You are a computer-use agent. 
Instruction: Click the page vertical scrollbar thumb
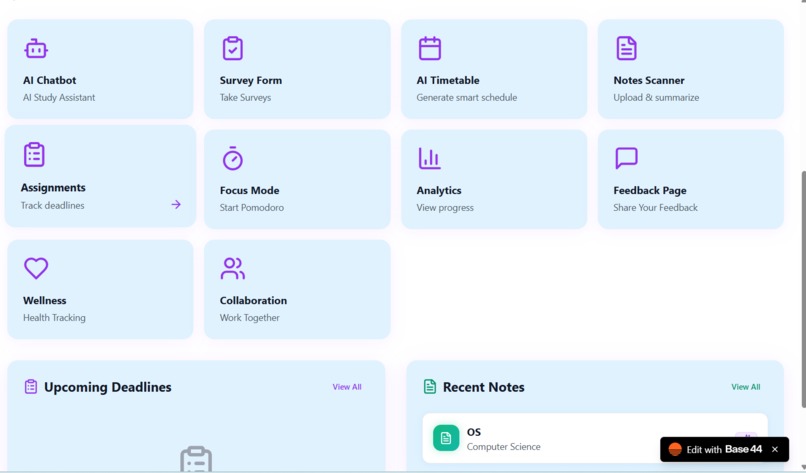(803, 289)
